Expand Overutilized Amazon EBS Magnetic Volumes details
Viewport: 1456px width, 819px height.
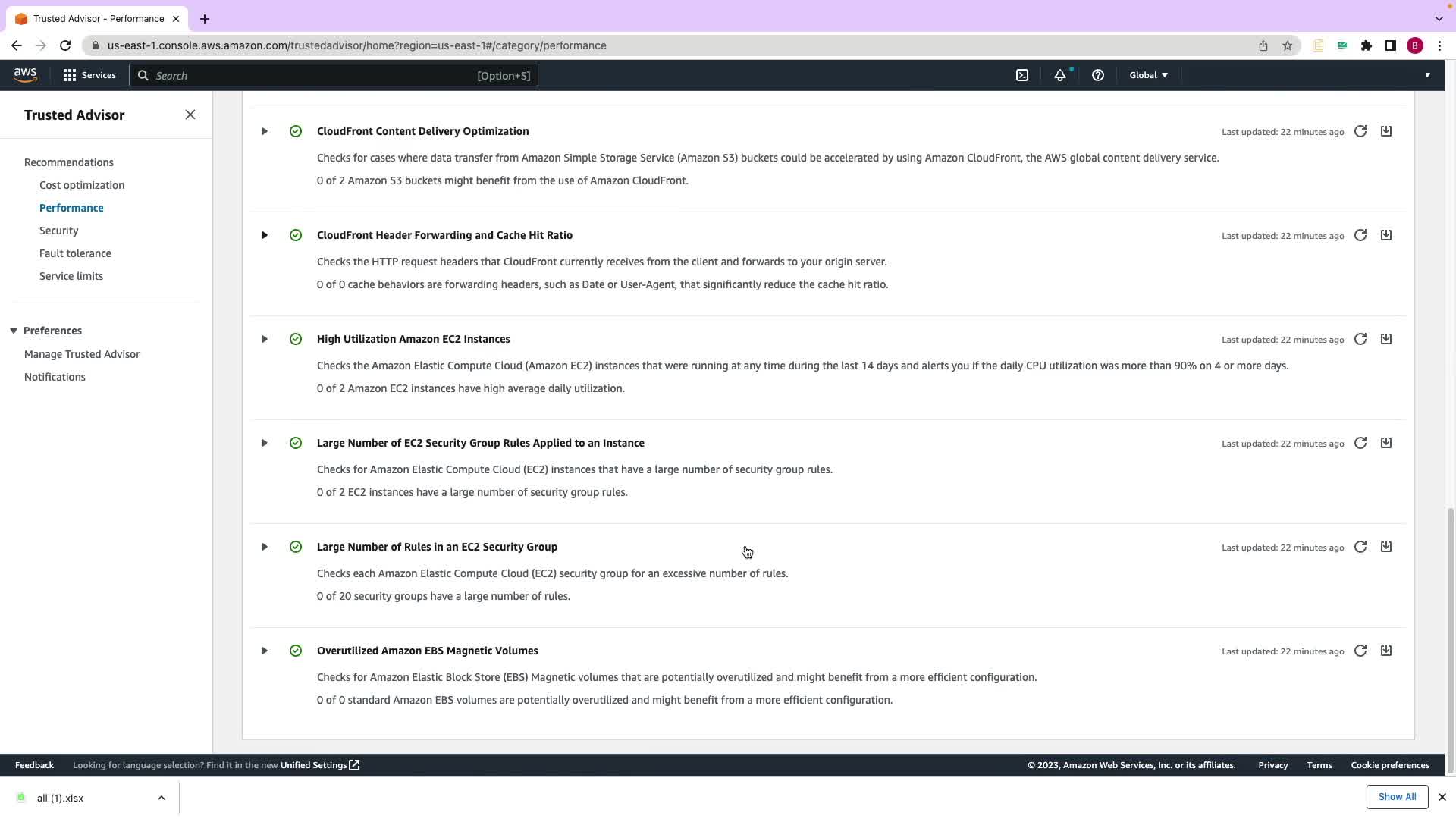point(264,651)
